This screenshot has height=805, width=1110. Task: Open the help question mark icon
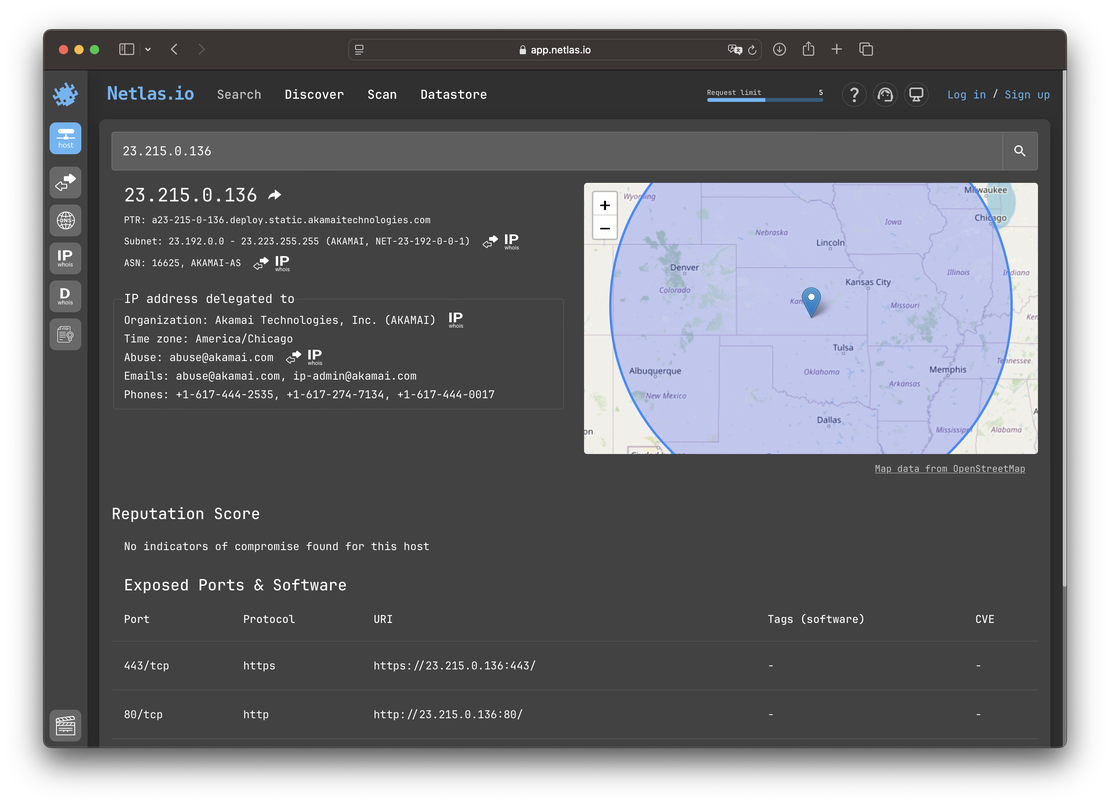tap(854, 94)
